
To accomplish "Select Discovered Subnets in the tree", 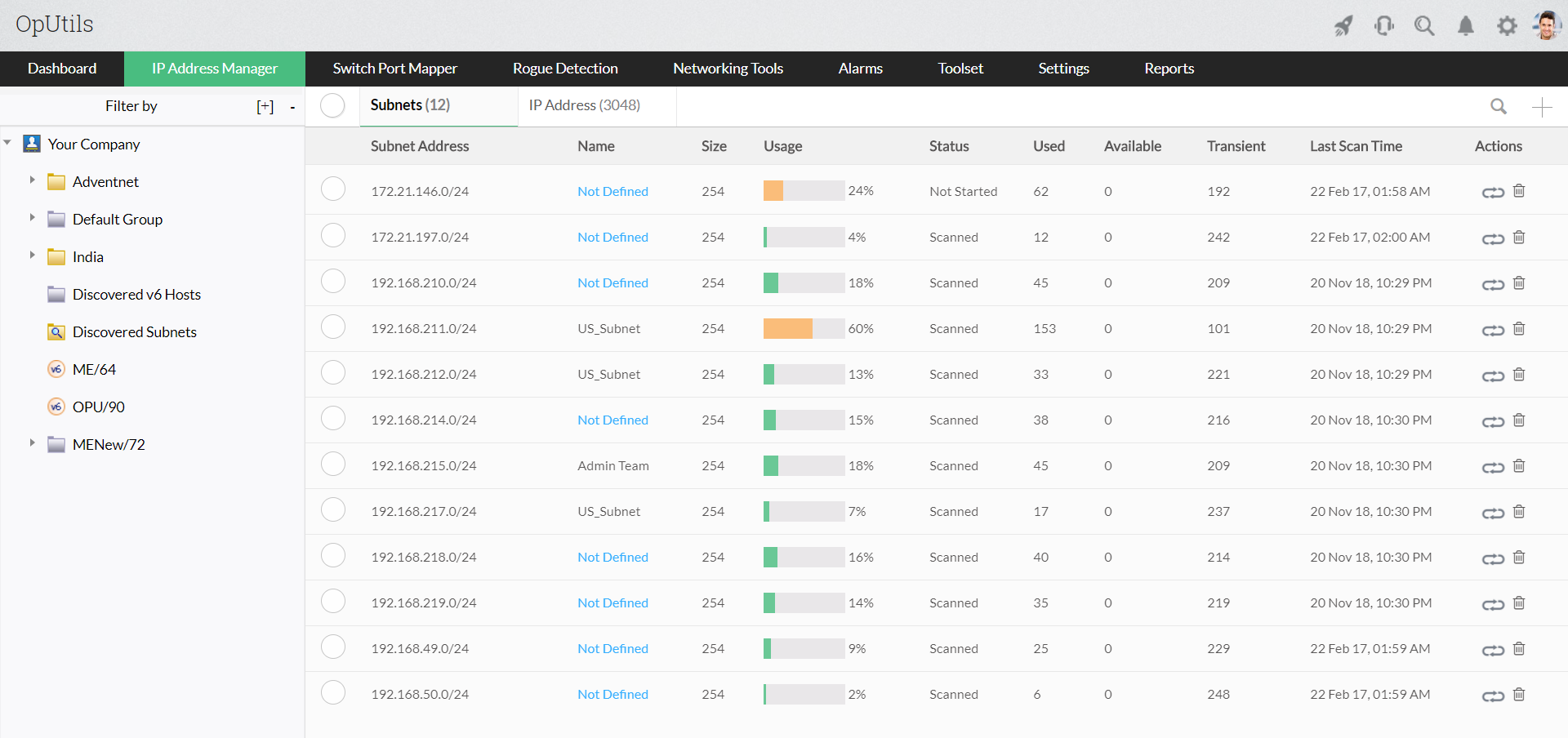I will coord(134,332).
